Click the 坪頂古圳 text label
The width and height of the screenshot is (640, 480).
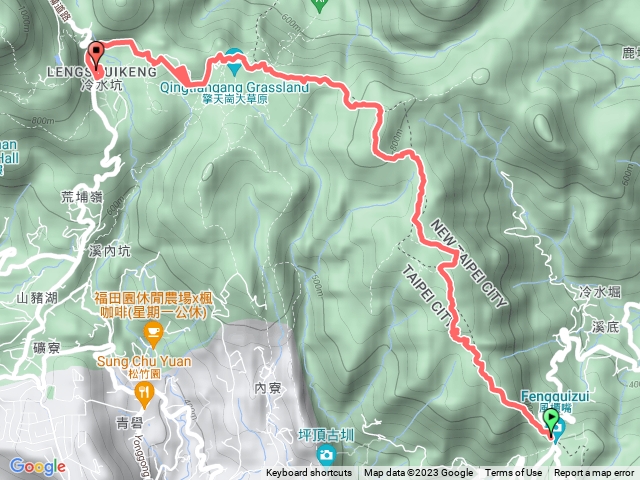coord(326,436)
